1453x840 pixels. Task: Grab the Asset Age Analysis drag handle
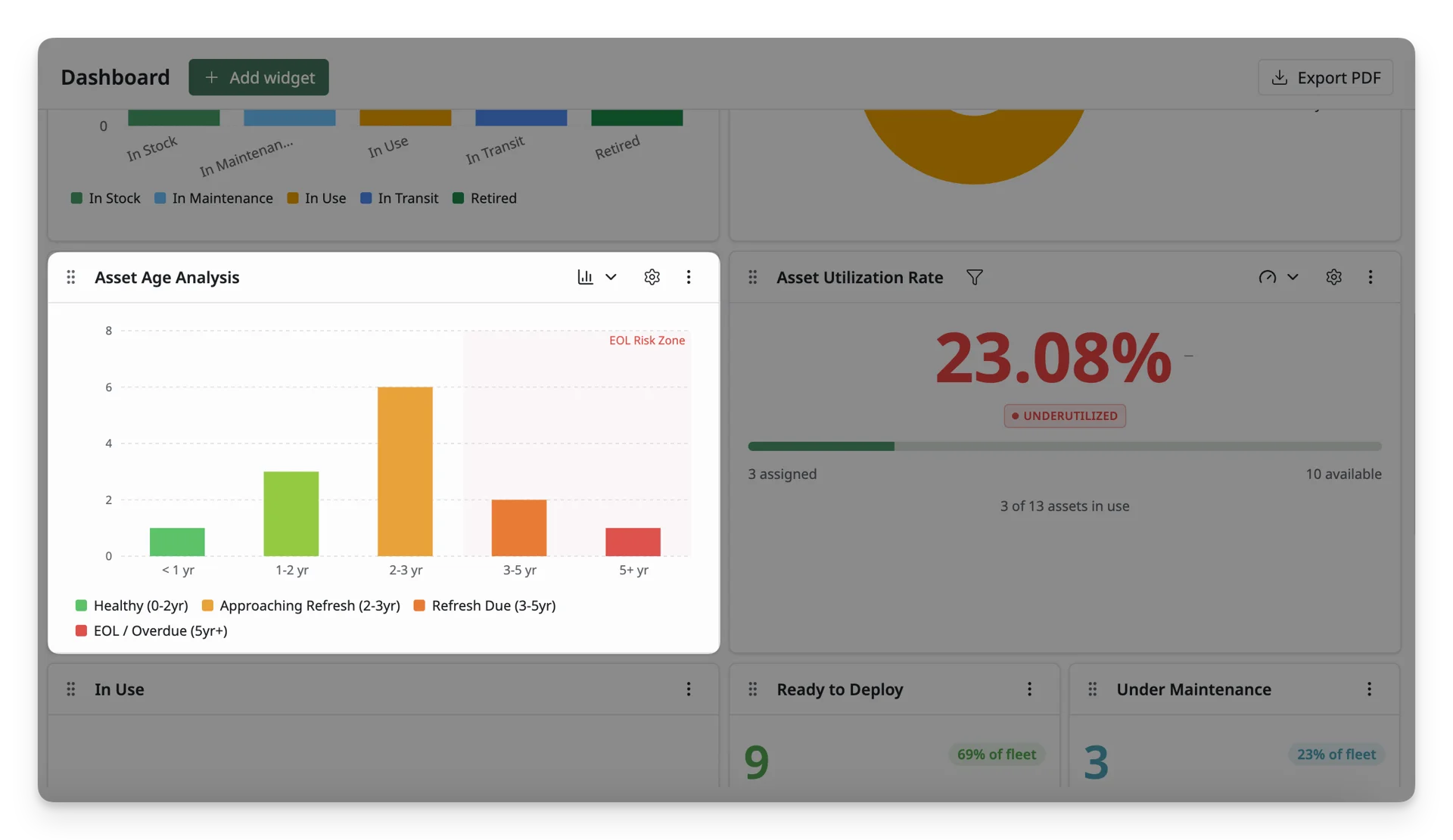[x=71, y=277]
